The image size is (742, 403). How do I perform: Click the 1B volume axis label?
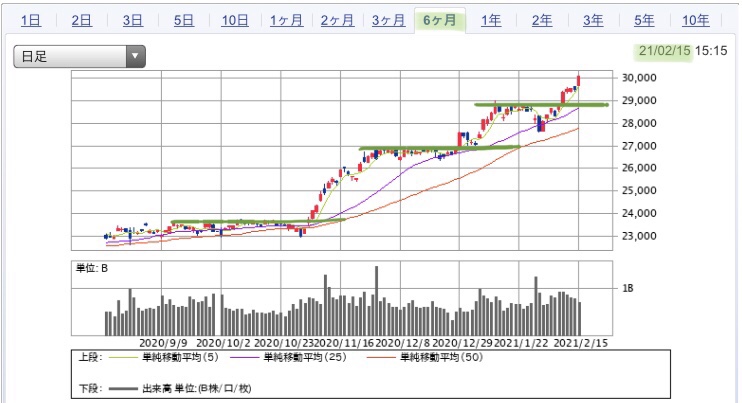click(x=627, y=288)
